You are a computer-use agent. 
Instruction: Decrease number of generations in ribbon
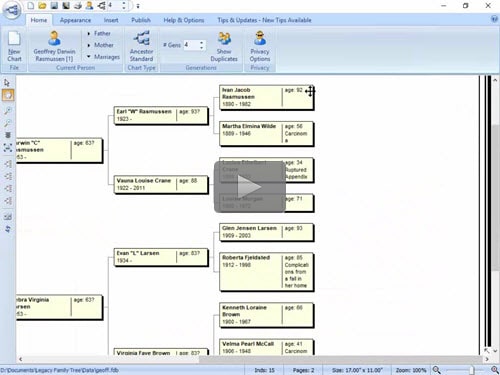pyautogui.click(x=202, y=48)
